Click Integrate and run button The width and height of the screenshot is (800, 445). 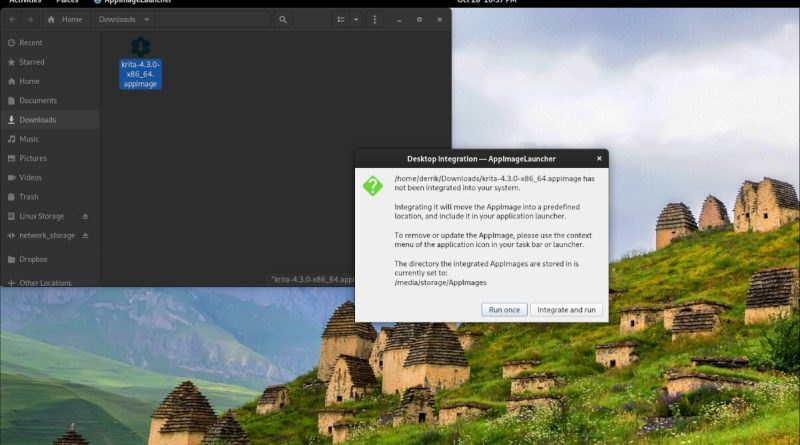pyautogui.click(x=566, y=310)
